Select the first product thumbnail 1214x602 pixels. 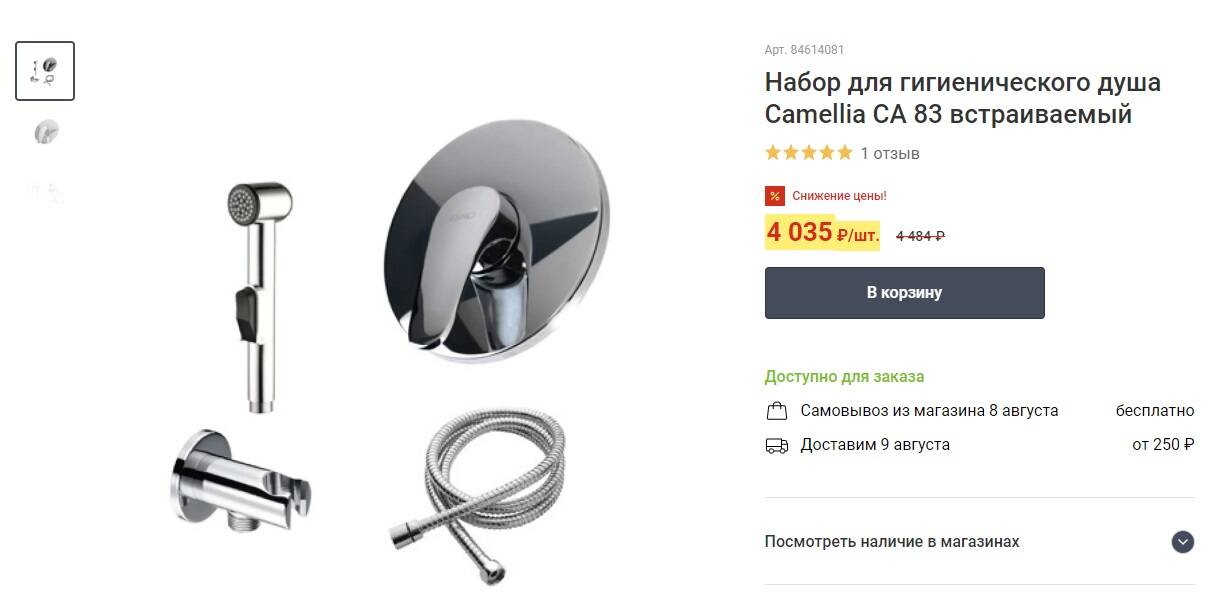click(x=45, y=71)
